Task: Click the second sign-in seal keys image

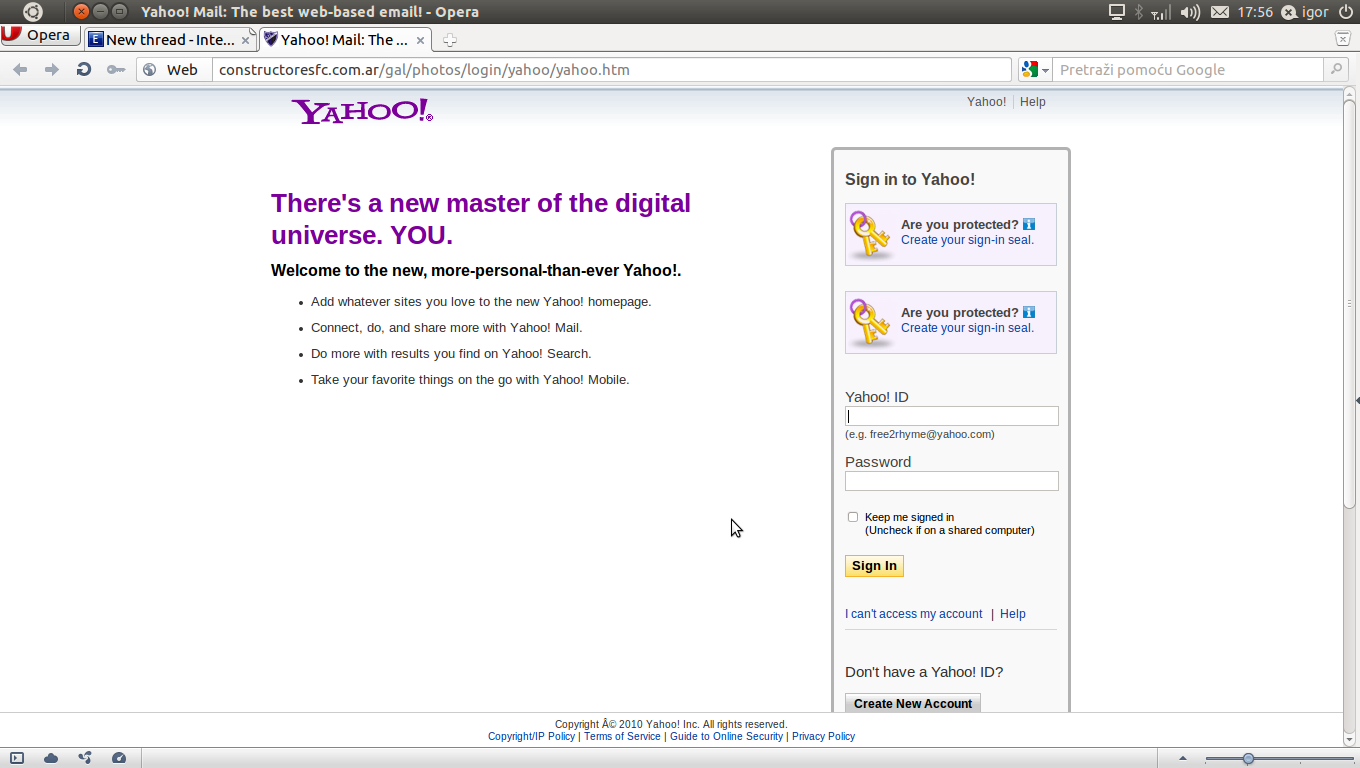Action: 870,323
